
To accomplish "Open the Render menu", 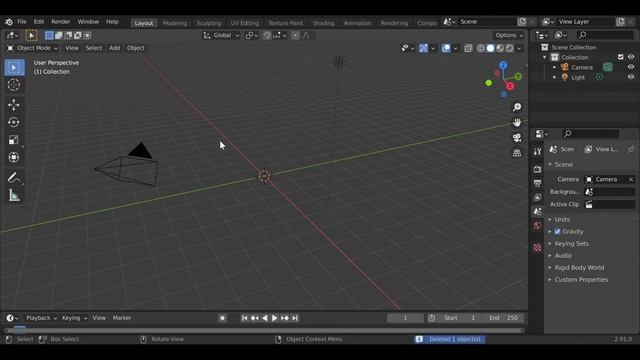I will [61, 22].
